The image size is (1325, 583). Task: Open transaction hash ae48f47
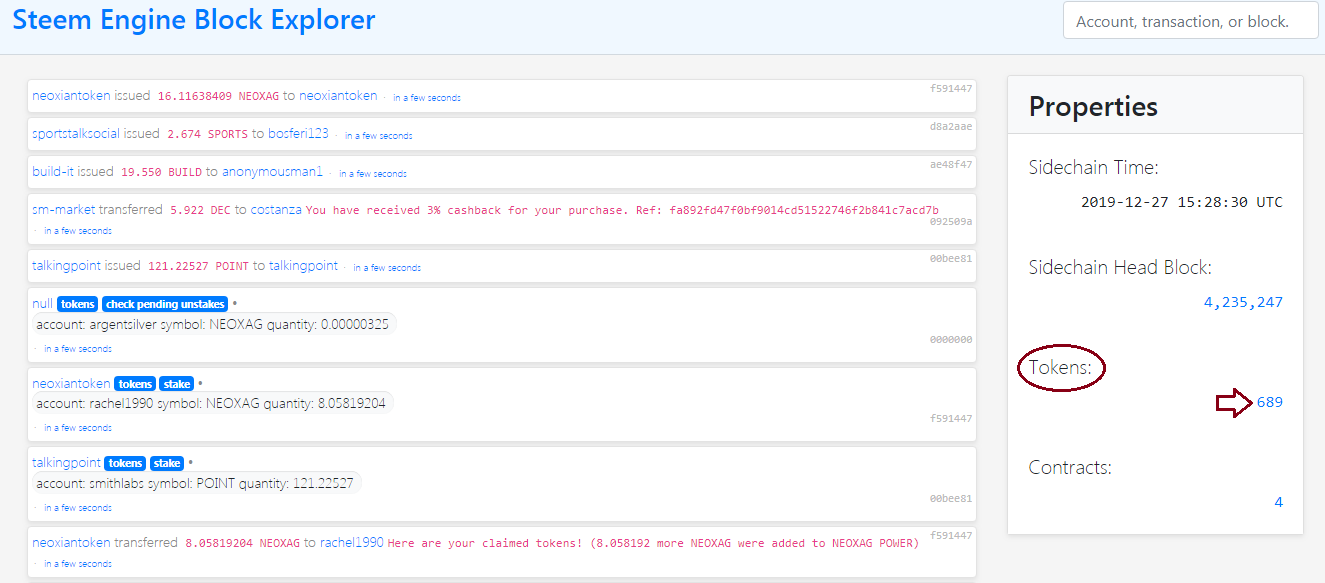950,164
